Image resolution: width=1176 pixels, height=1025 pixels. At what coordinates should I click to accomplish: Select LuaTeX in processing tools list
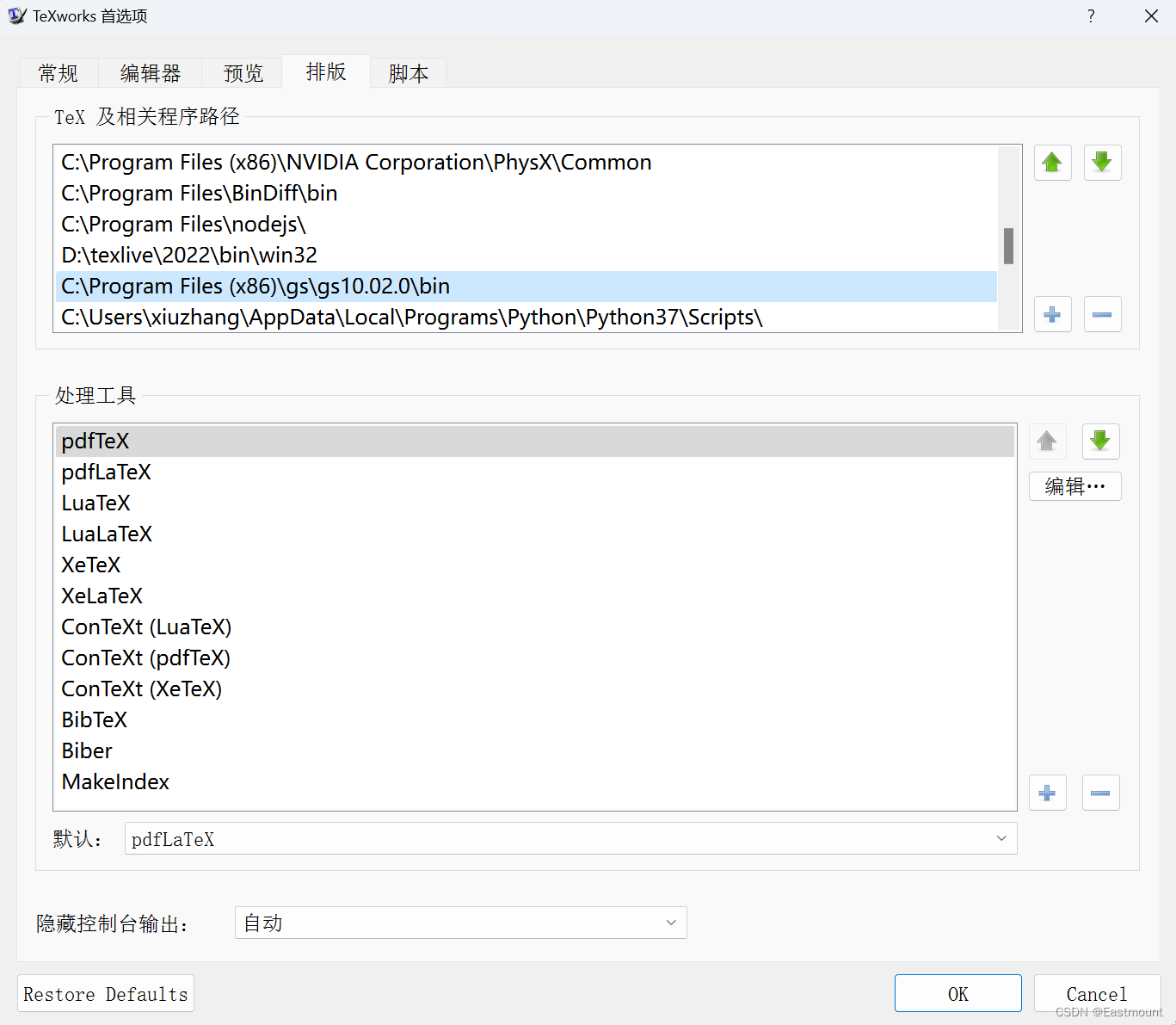(x=535, y=503)
